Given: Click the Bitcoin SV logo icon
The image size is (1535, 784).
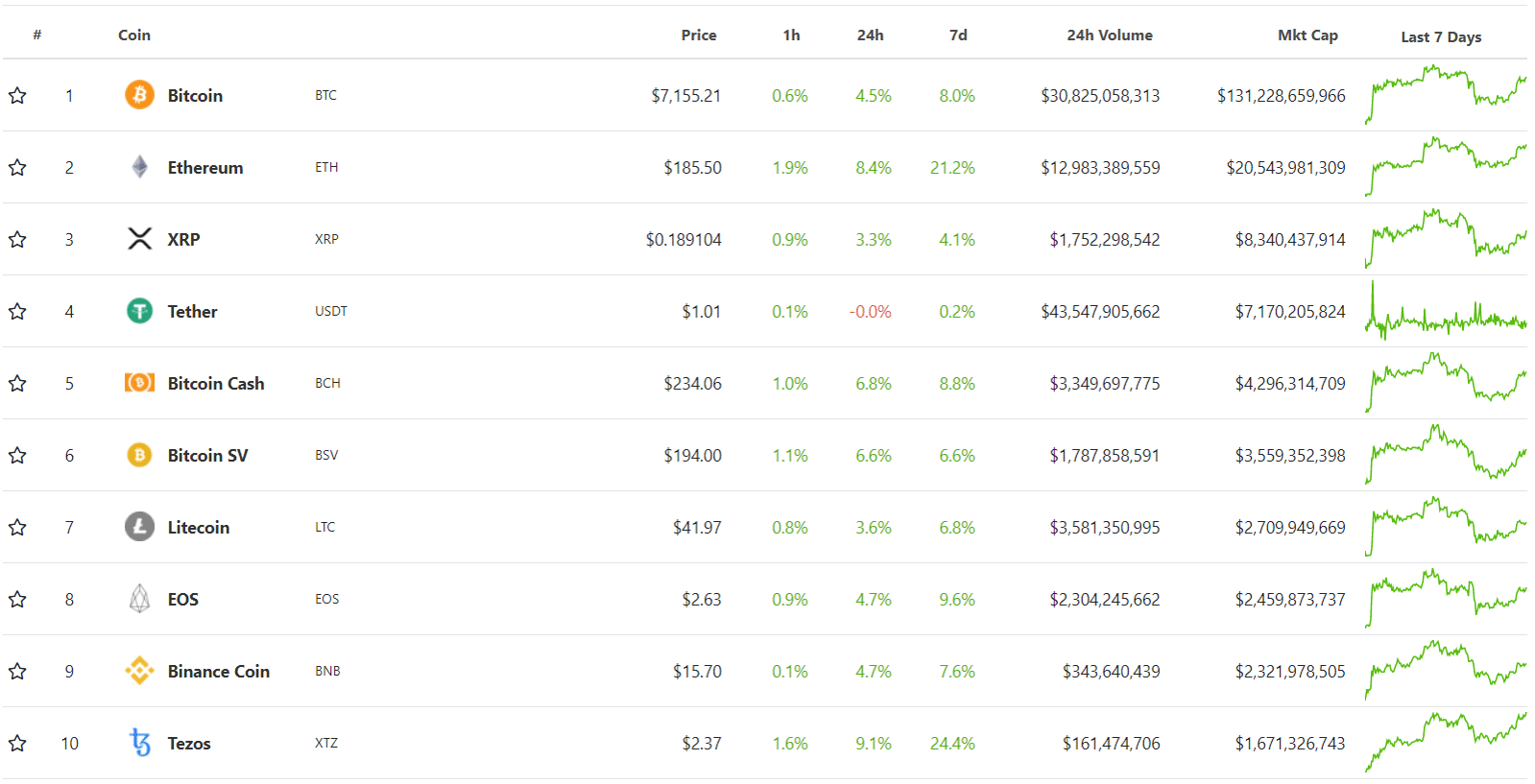Looking at the screenshot, I should pyautogui.click(x=139, y=455).
